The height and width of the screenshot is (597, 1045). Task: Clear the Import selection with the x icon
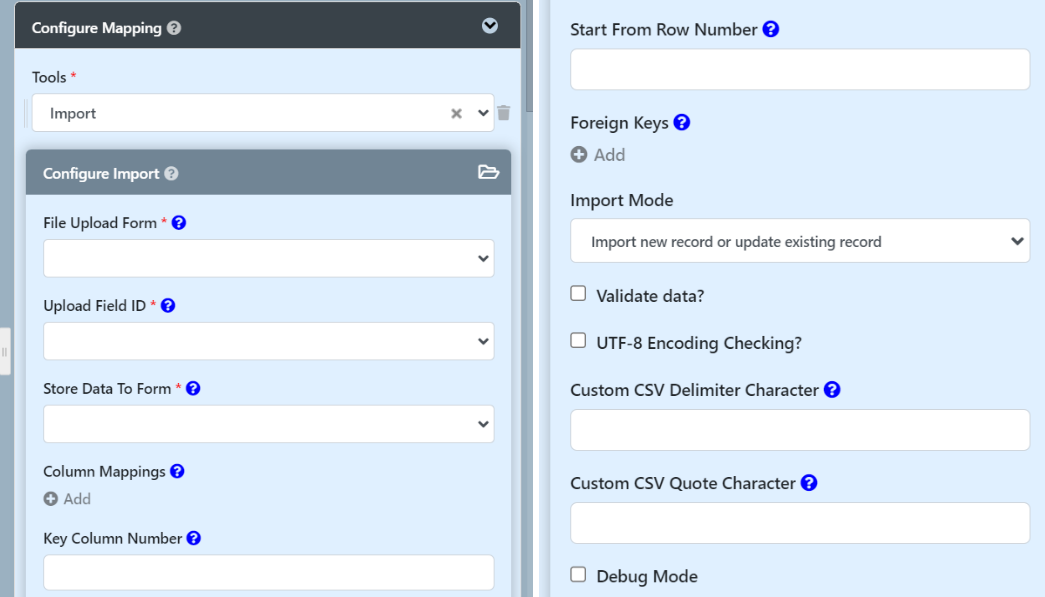[x=456, y=114]
